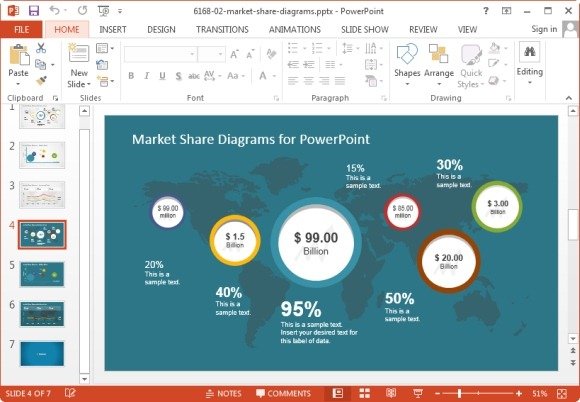Viewport: 580px width, 402px height.
Task: Align text right
Action: point(324,80)
